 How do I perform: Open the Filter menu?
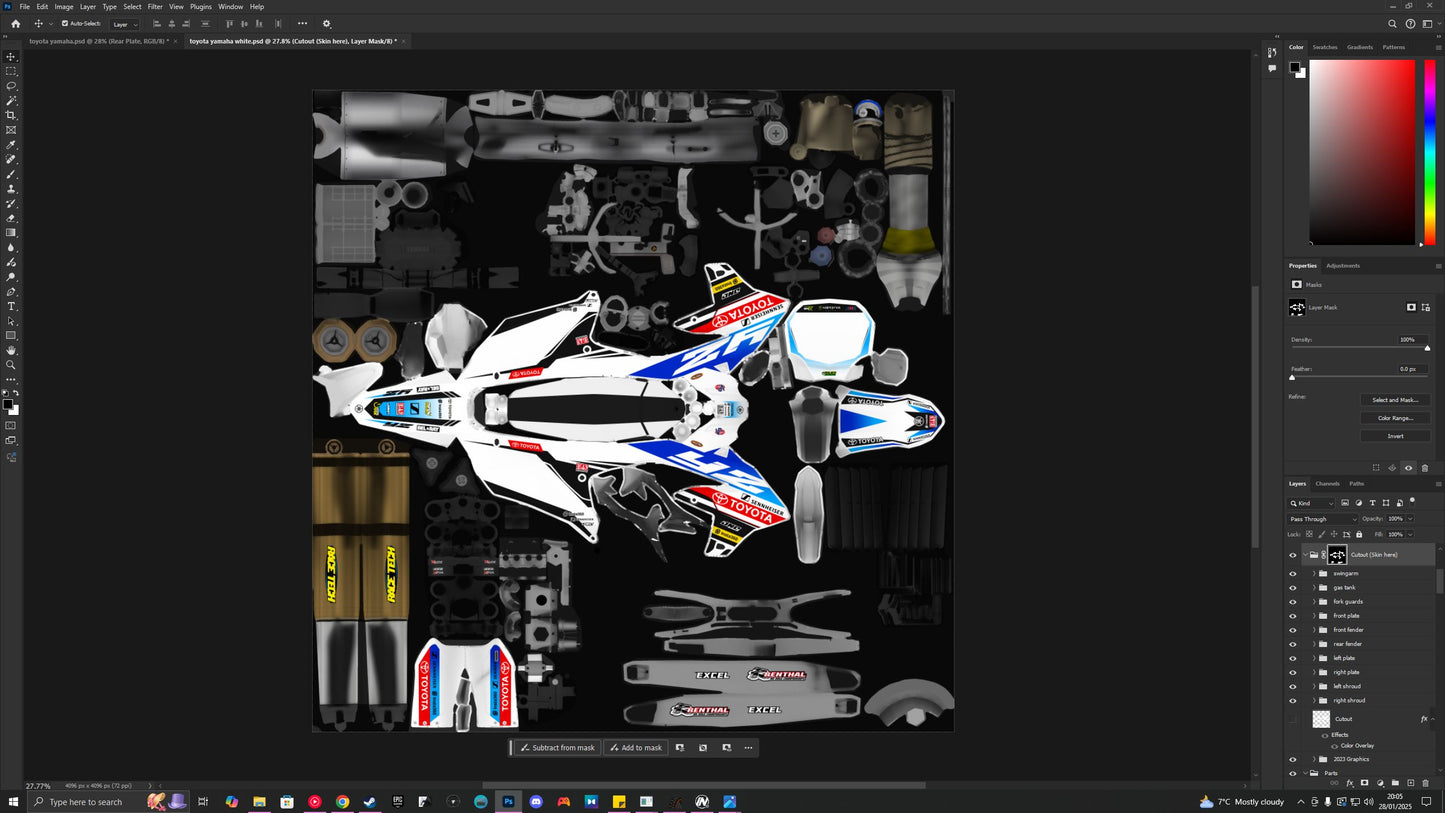tap(154, 6)
